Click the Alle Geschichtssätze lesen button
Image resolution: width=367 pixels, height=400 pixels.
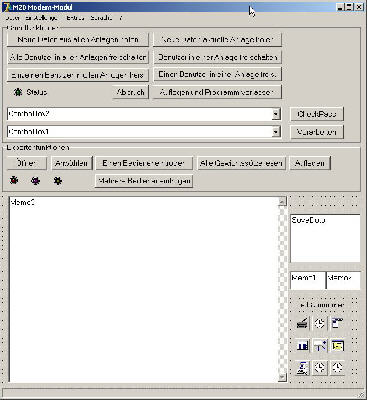pyautogui.click(x=241, y=163)
